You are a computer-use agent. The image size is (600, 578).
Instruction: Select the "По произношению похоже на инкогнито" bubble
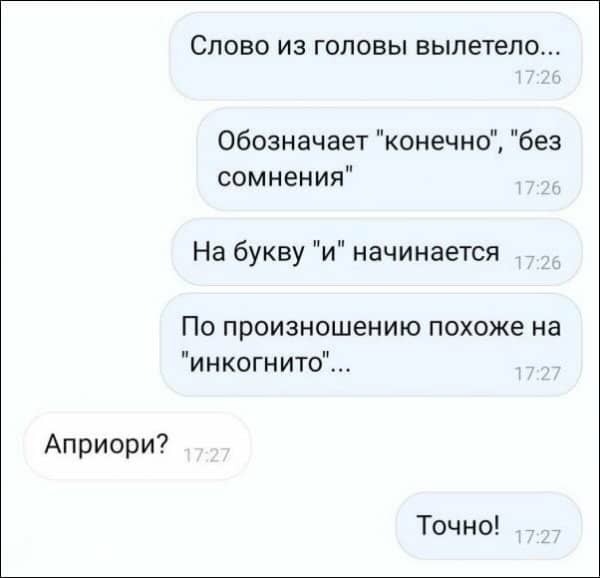coord(371,344)
